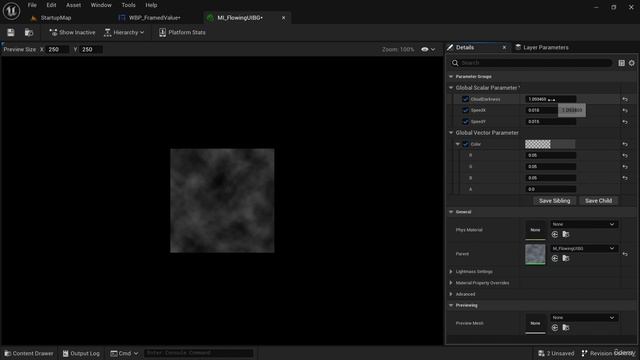
Task: Expand the Material Property Overrides section
Action: [451, 283]
